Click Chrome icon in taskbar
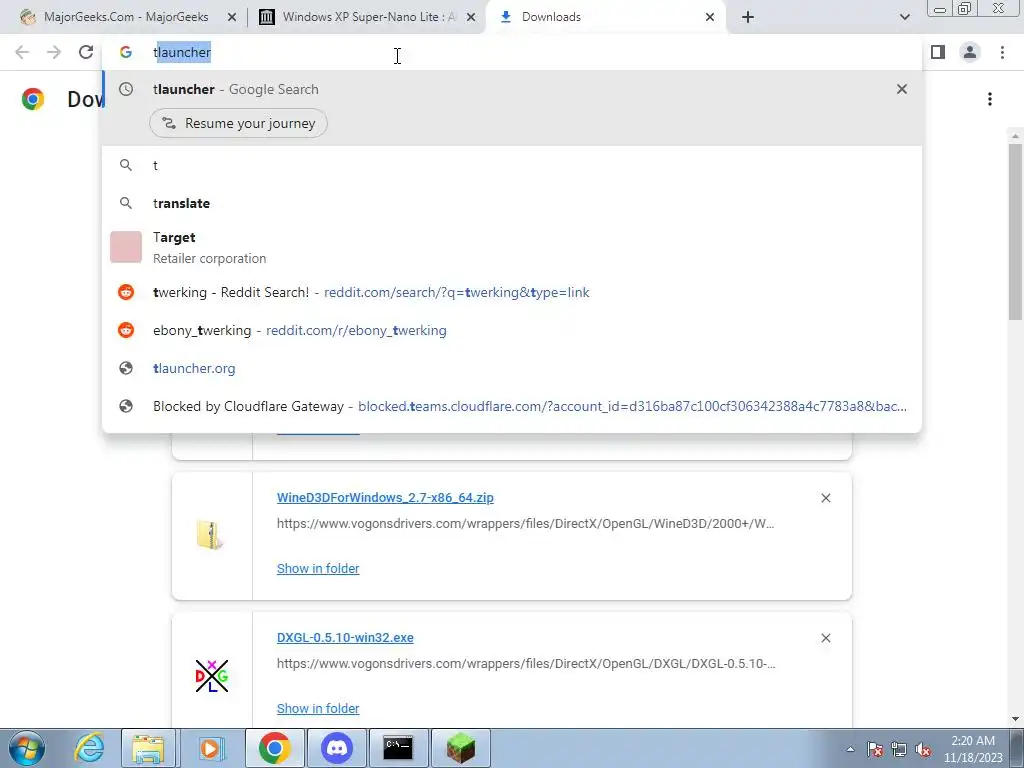 (x=274, y=748)
